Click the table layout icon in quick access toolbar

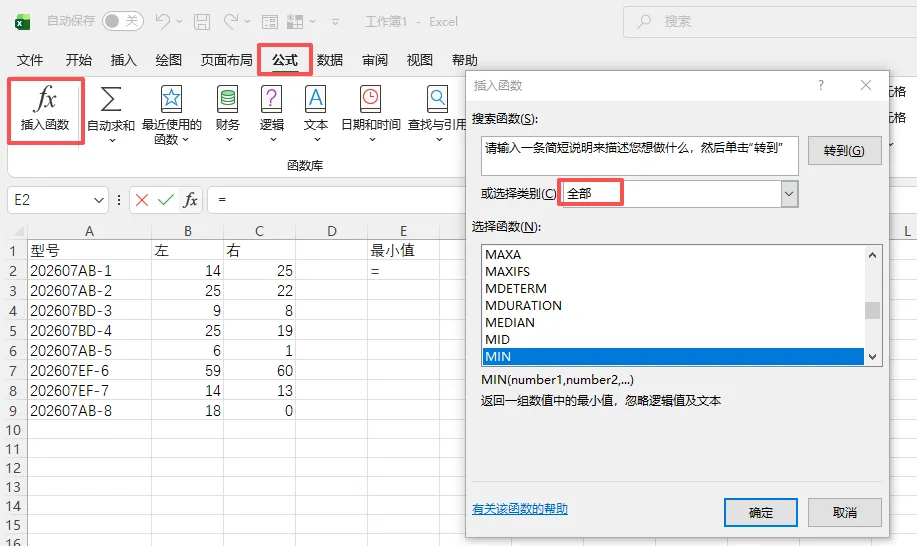(x=295, y=22)
